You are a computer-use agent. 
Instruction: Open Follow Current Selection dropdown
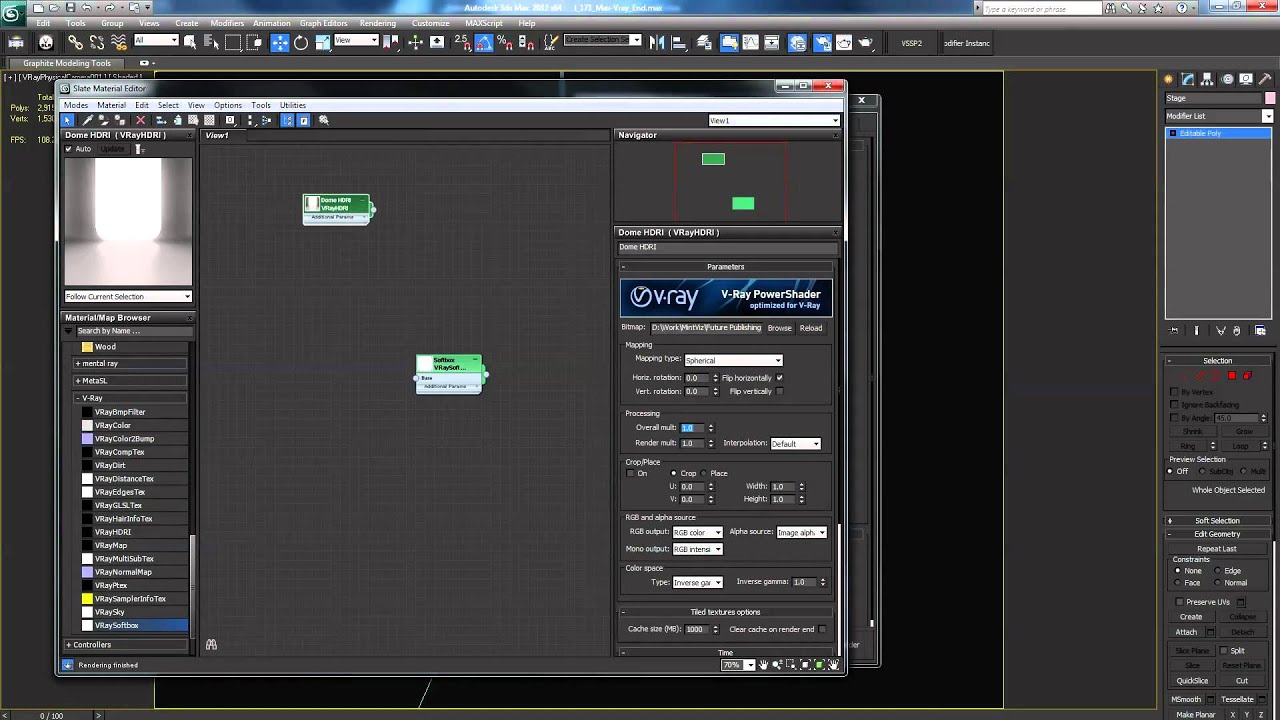coord(128,296)
